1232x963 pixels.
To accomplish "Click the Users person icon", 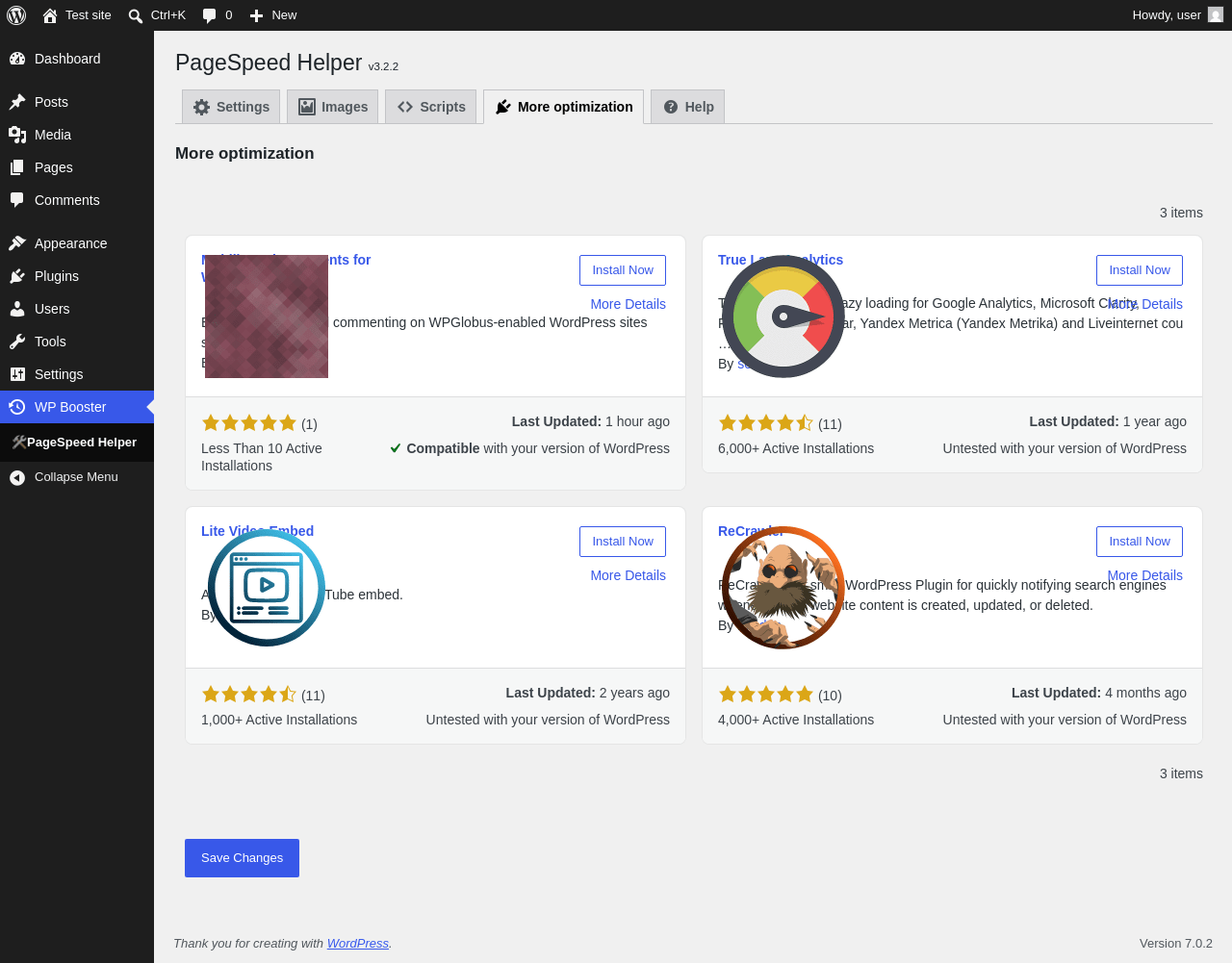I will (x=17, y=309).
